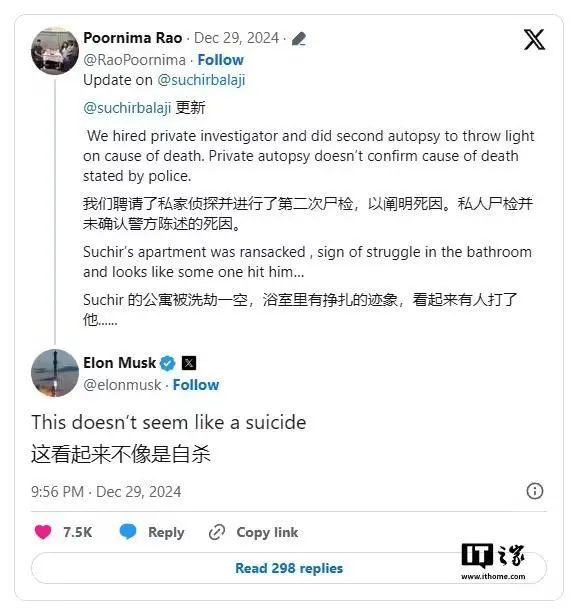Click the blue reply bubble icon
Viewport: 576px width, 609px height.
point(128,531)
